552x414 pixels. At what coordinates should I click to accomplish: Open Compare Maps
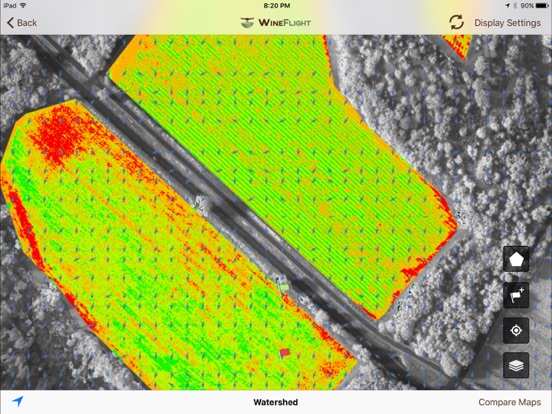pyautogui.click(x=509, y=402)
